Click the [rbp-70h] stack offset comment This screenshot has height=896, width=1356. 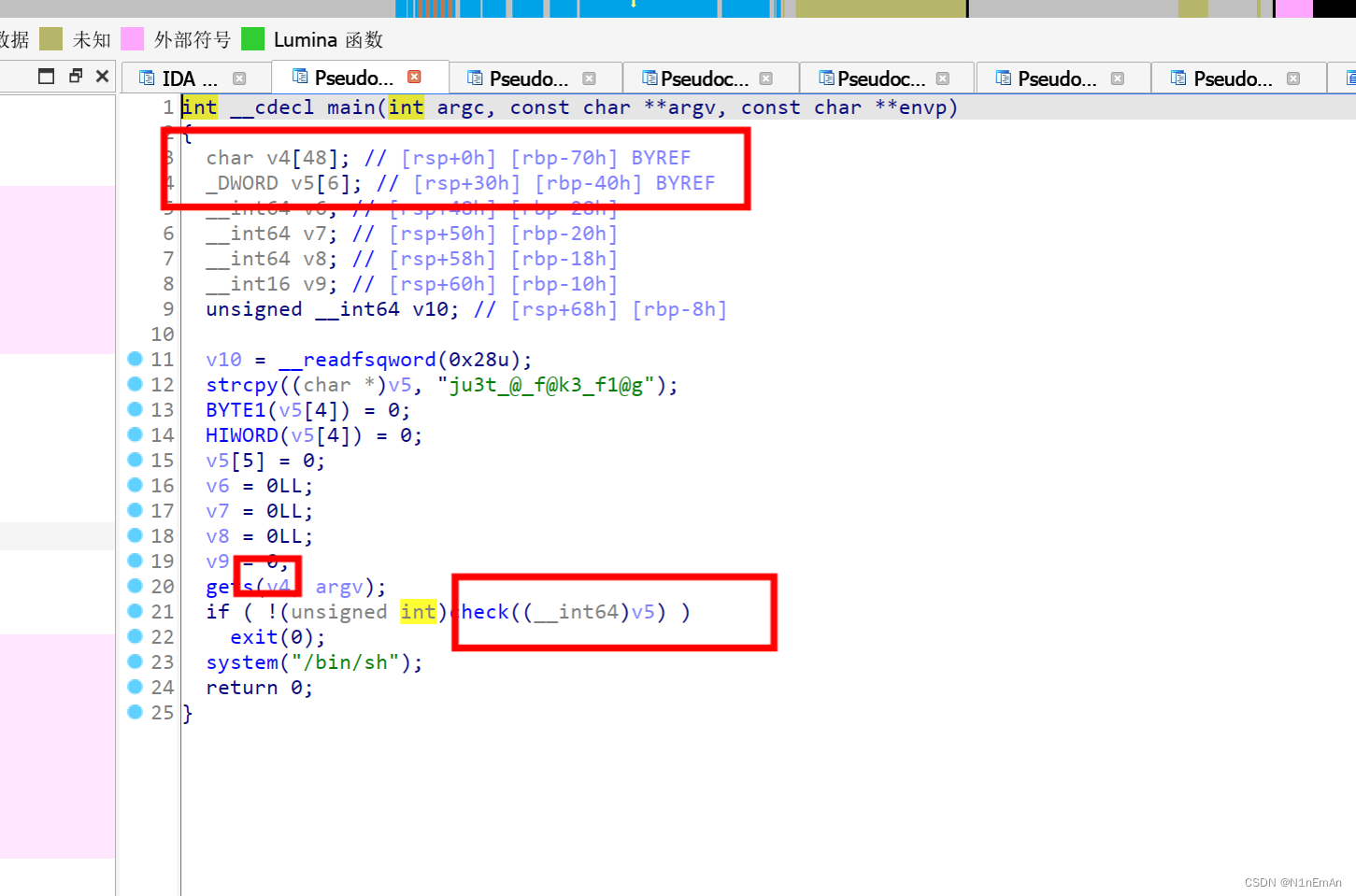coord(564,158)
